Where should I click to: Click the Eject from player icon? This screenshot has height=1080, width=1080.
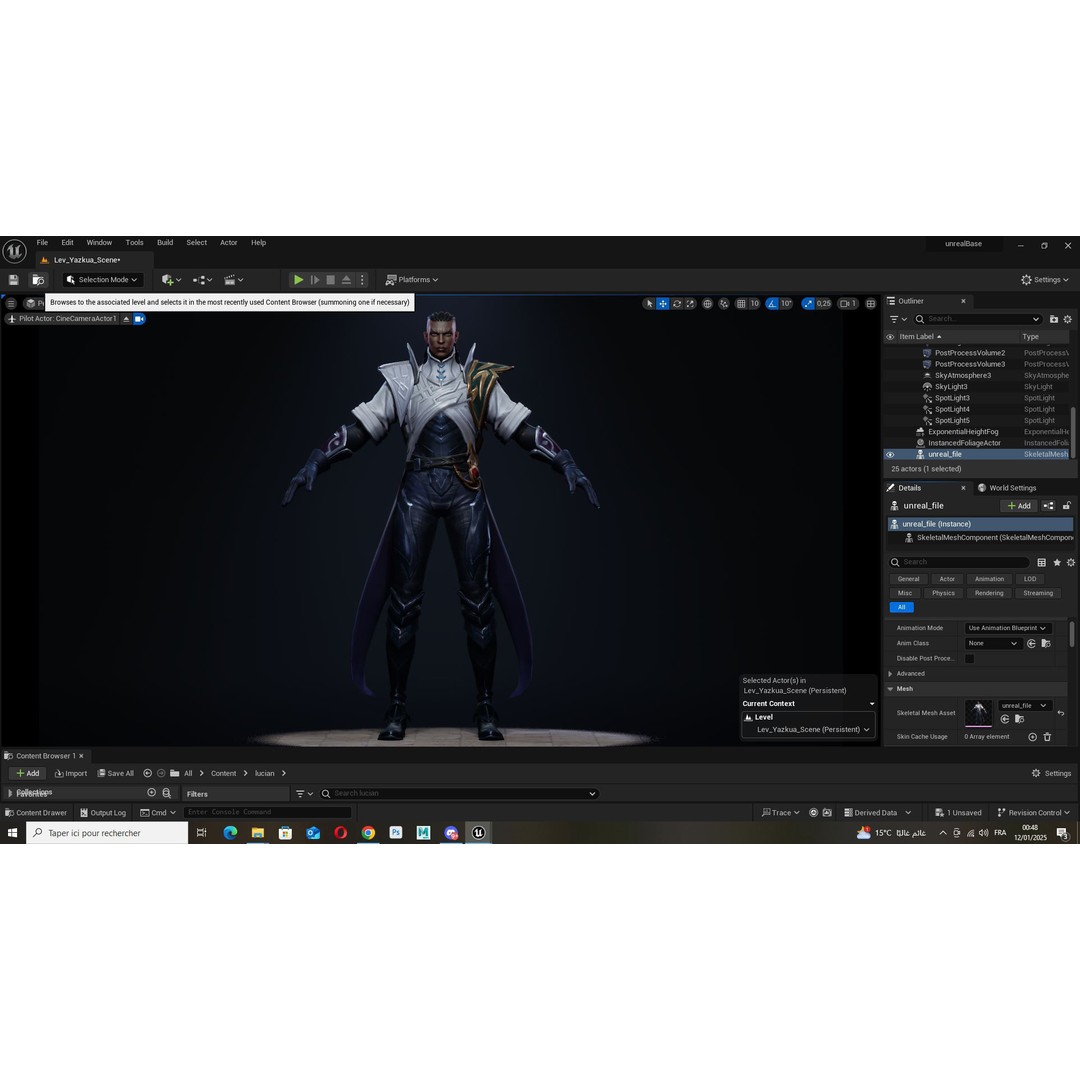point(346,280)
